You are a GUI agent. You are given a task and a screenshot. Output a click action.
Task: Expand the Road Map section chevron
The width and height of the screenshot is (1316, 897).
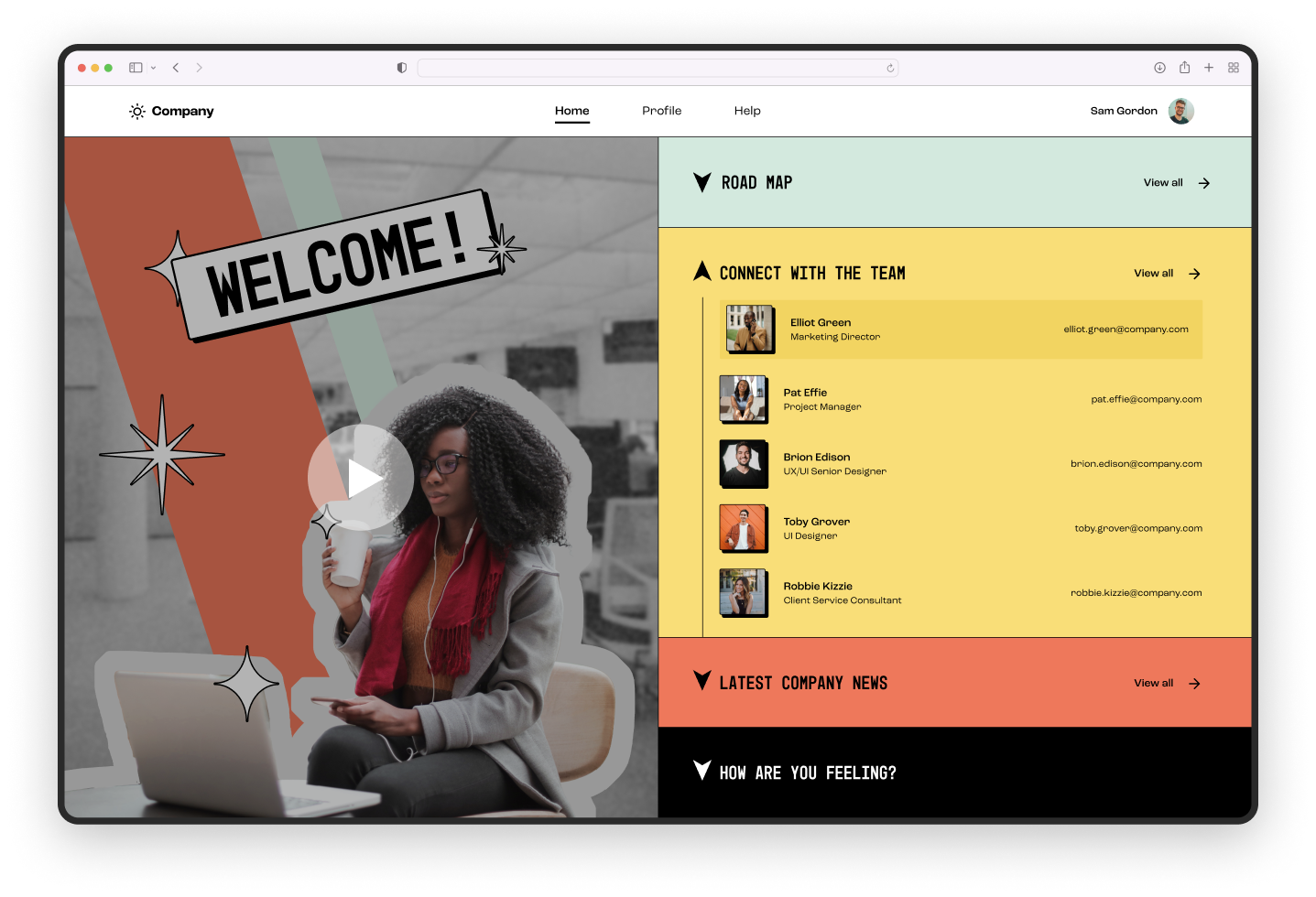[702, 182]
